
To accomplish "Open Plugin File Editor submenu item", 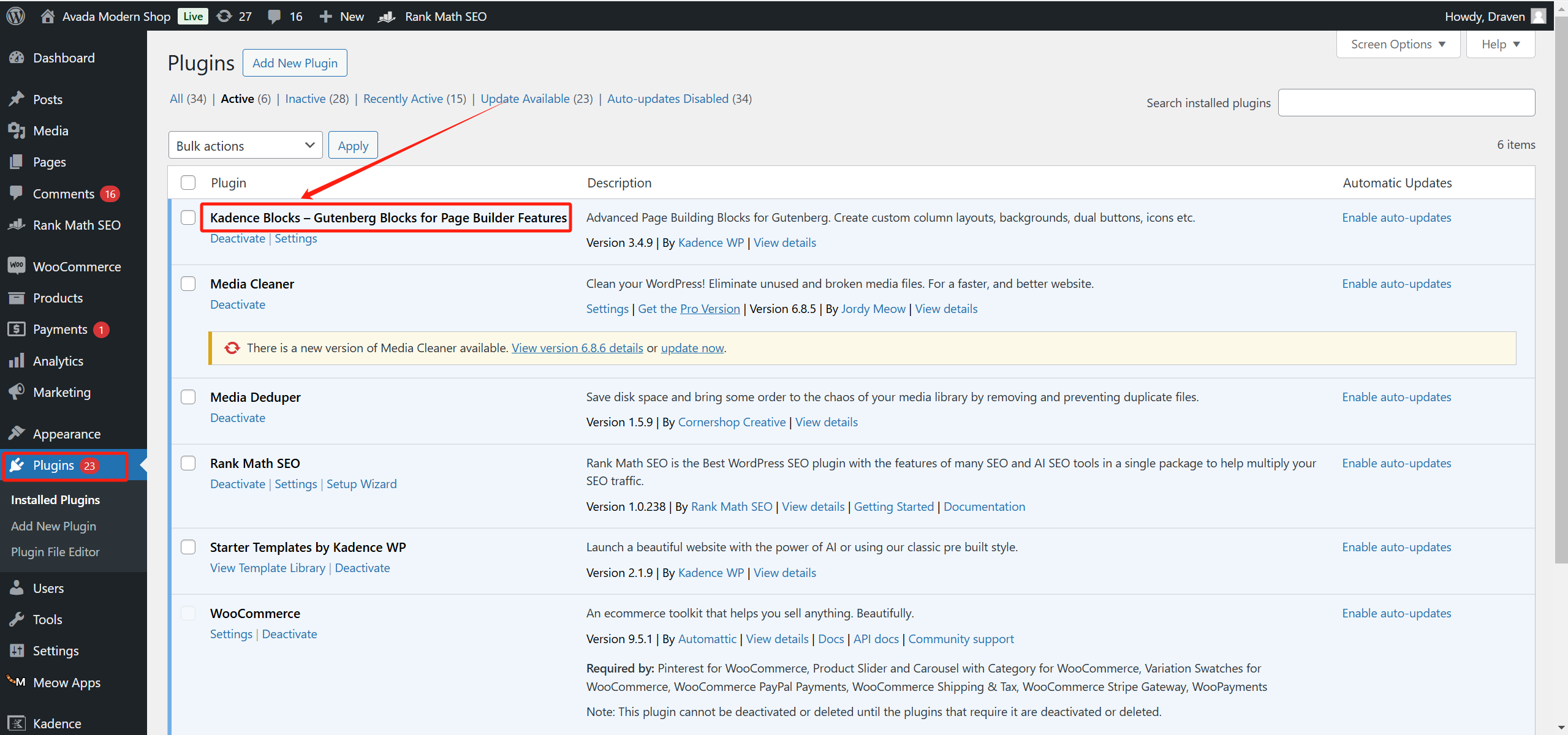I will pyautogui.click(x=55, y=552).
